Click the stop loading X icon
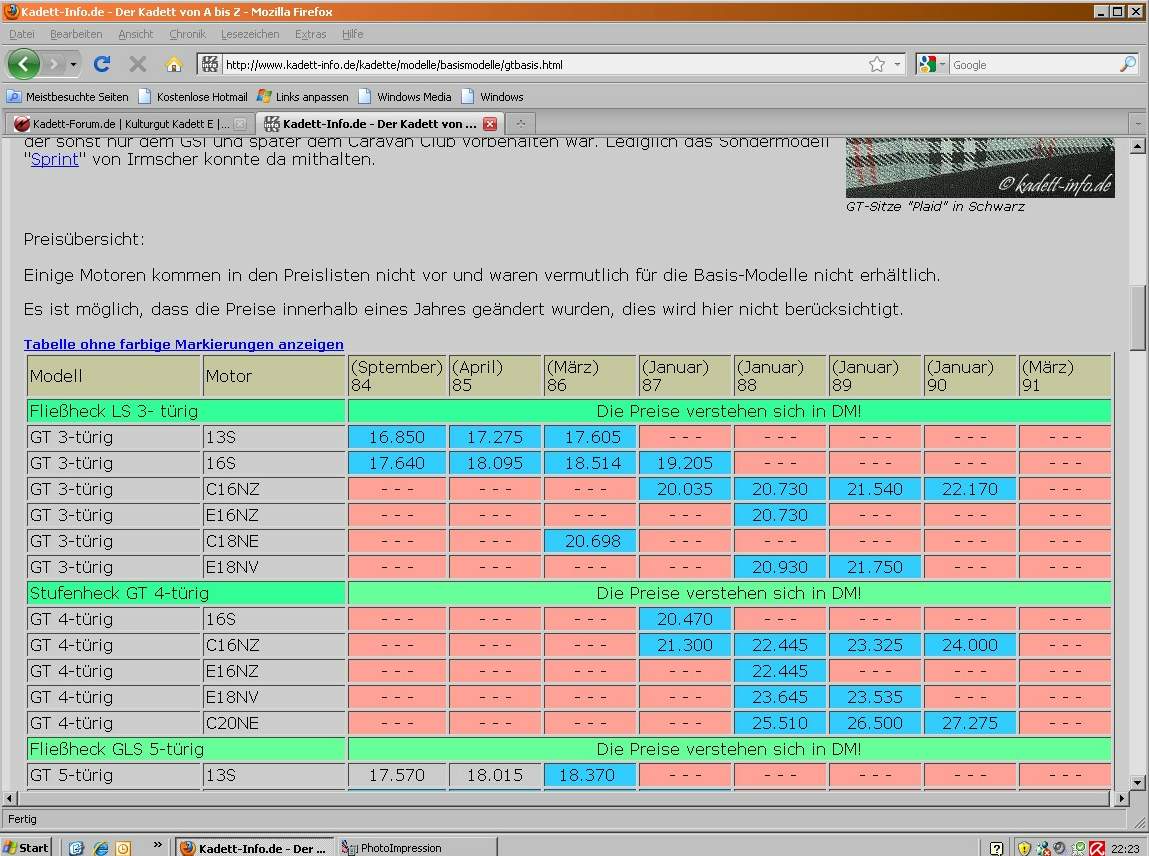The height and width of the screenshot is (856, 1149). (x=138, y=64)
